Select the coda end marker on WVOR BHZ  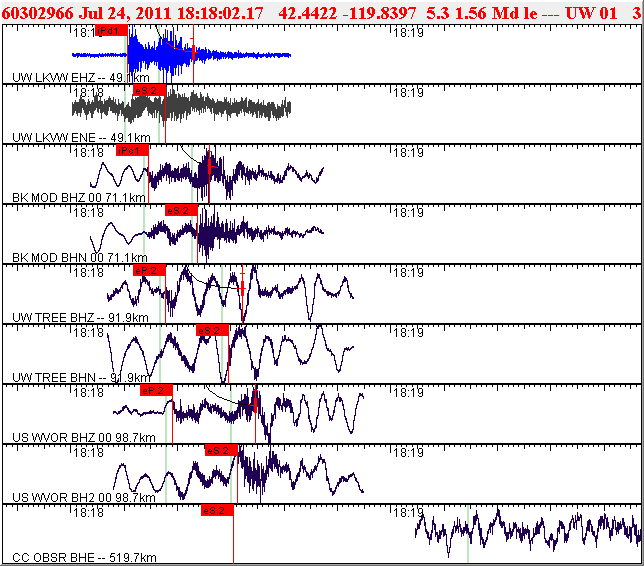255,405
